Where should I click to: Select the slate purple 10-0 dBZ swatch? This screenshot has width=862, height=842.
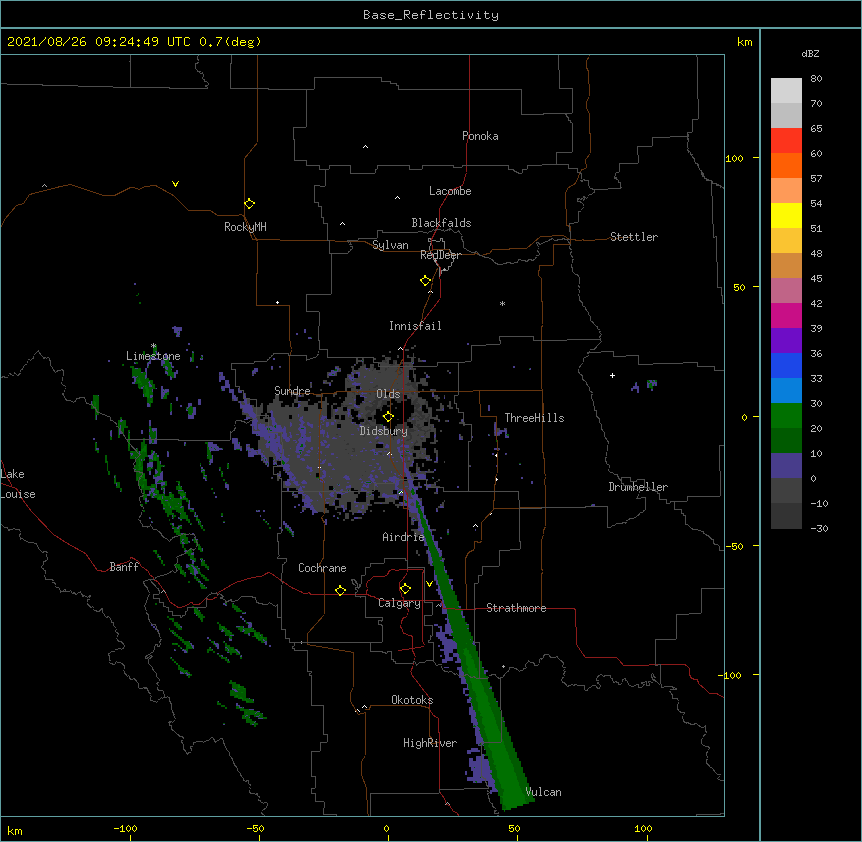tap(786, 466)
